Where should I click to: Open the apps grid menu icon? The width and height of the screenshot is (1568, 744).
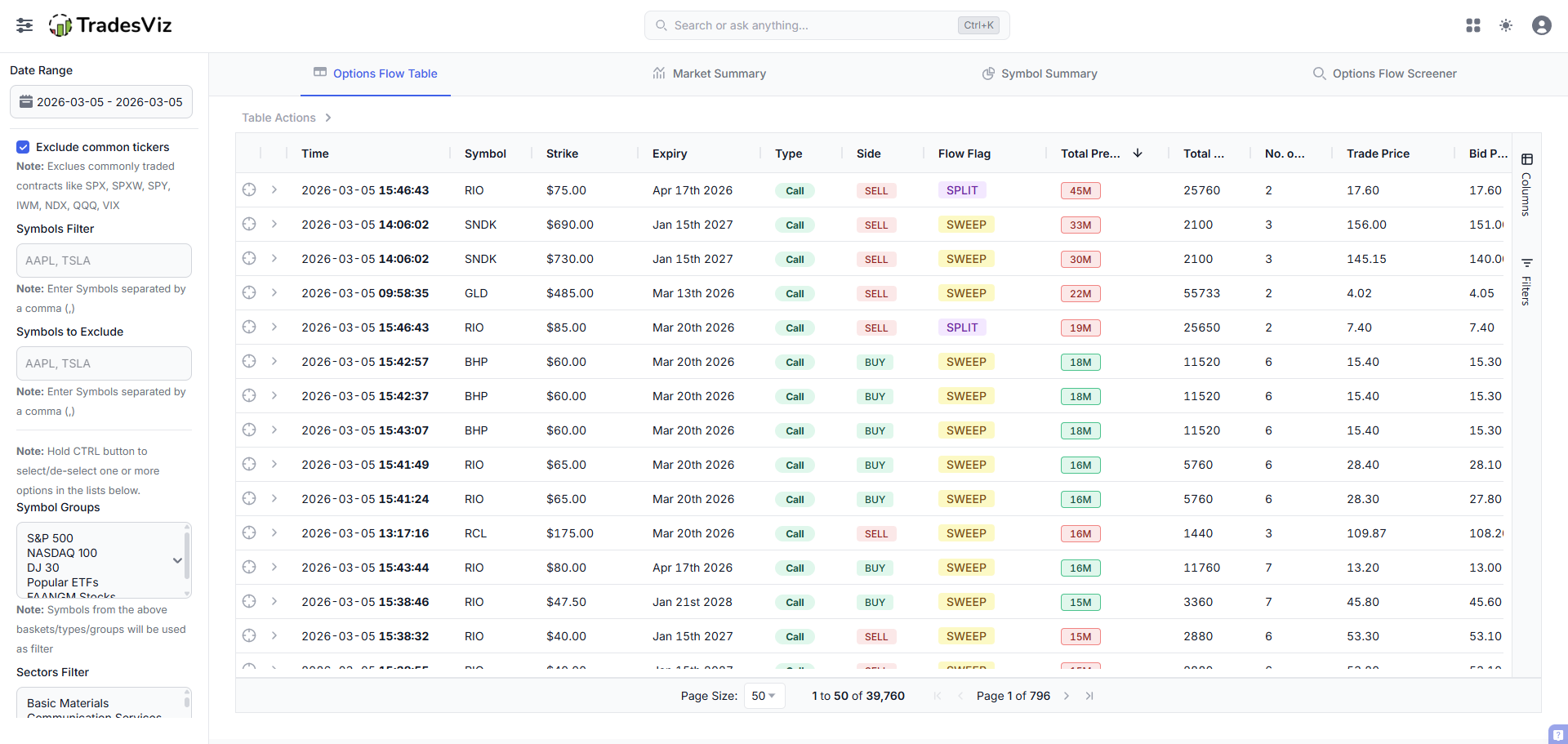point(1473,25)
